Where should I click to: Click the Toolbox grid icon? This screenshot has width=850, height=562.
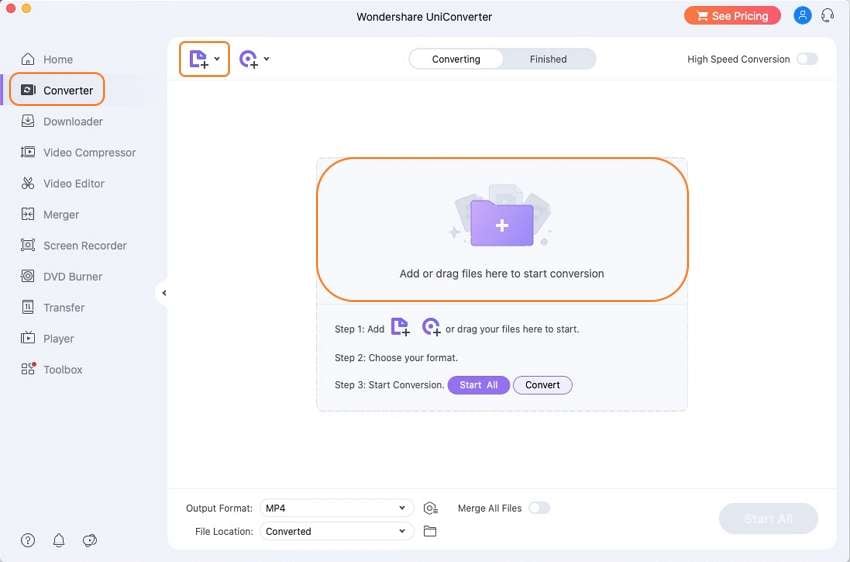(x=28, y=369)
